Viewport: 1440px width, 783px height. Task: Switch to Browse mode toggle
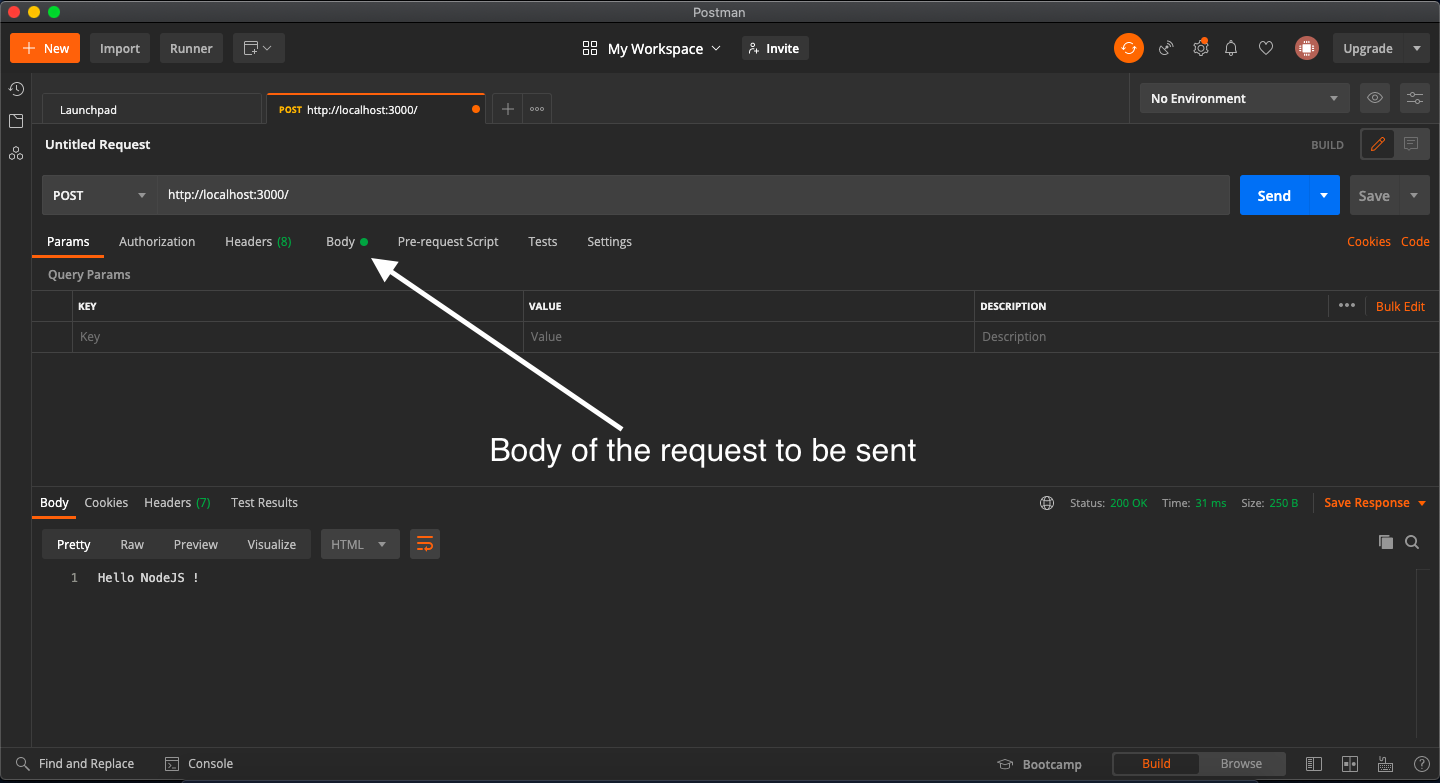[1242, 764]
